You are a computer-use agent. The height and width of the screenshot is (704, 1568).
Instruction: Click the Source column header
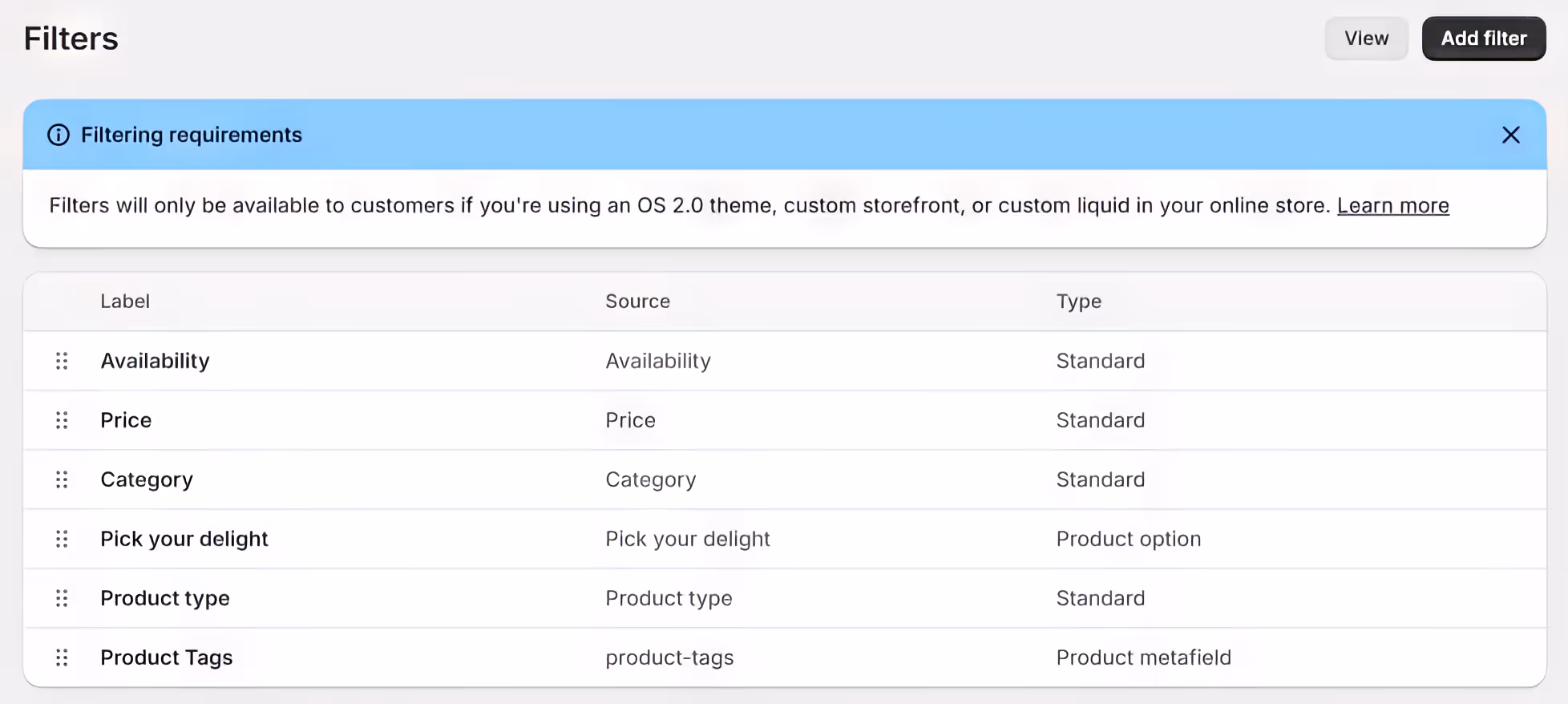coord(637,301)
